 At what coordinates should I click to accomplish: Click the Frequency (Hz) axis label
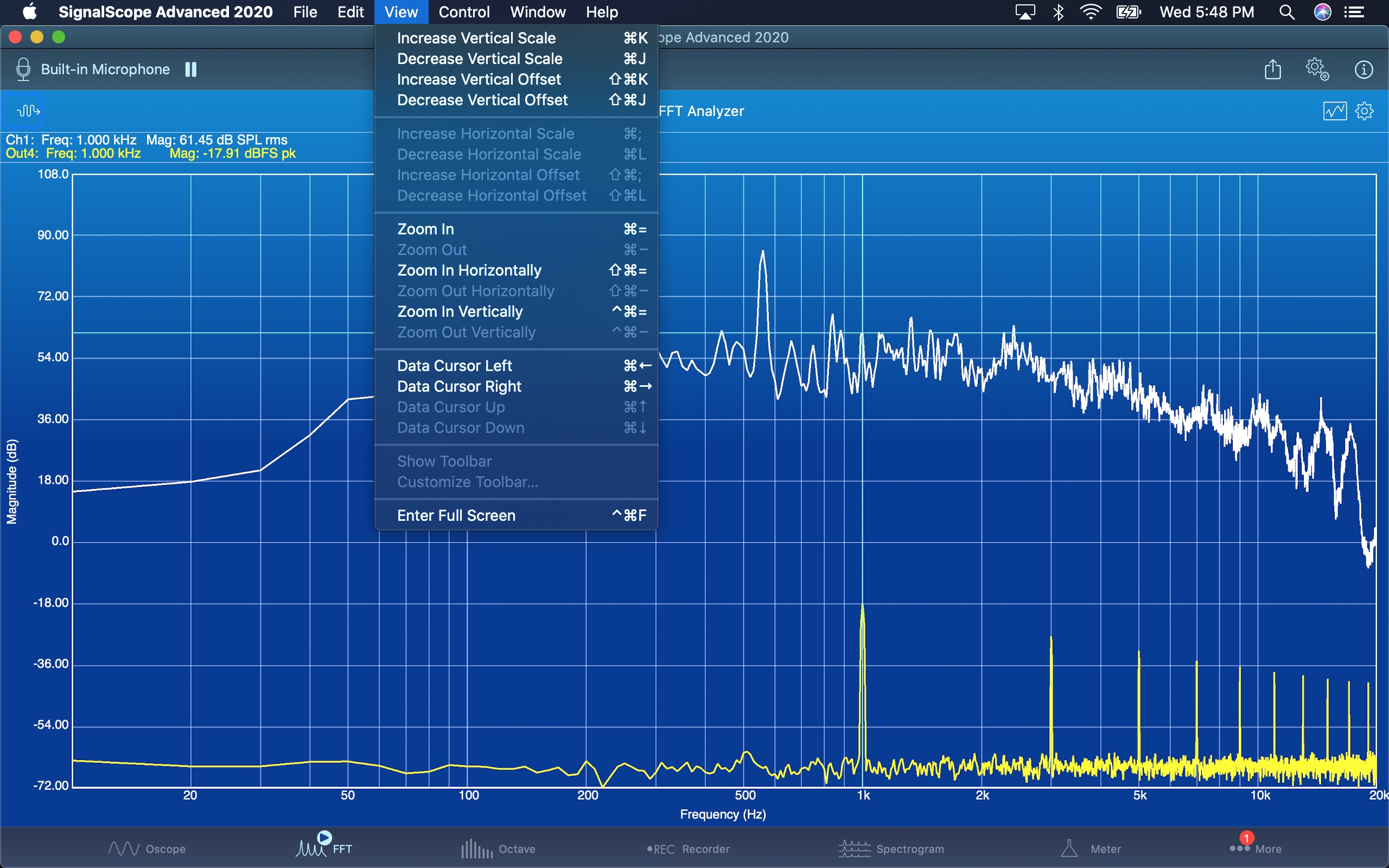pyautogui.click(x=723, y=814)
